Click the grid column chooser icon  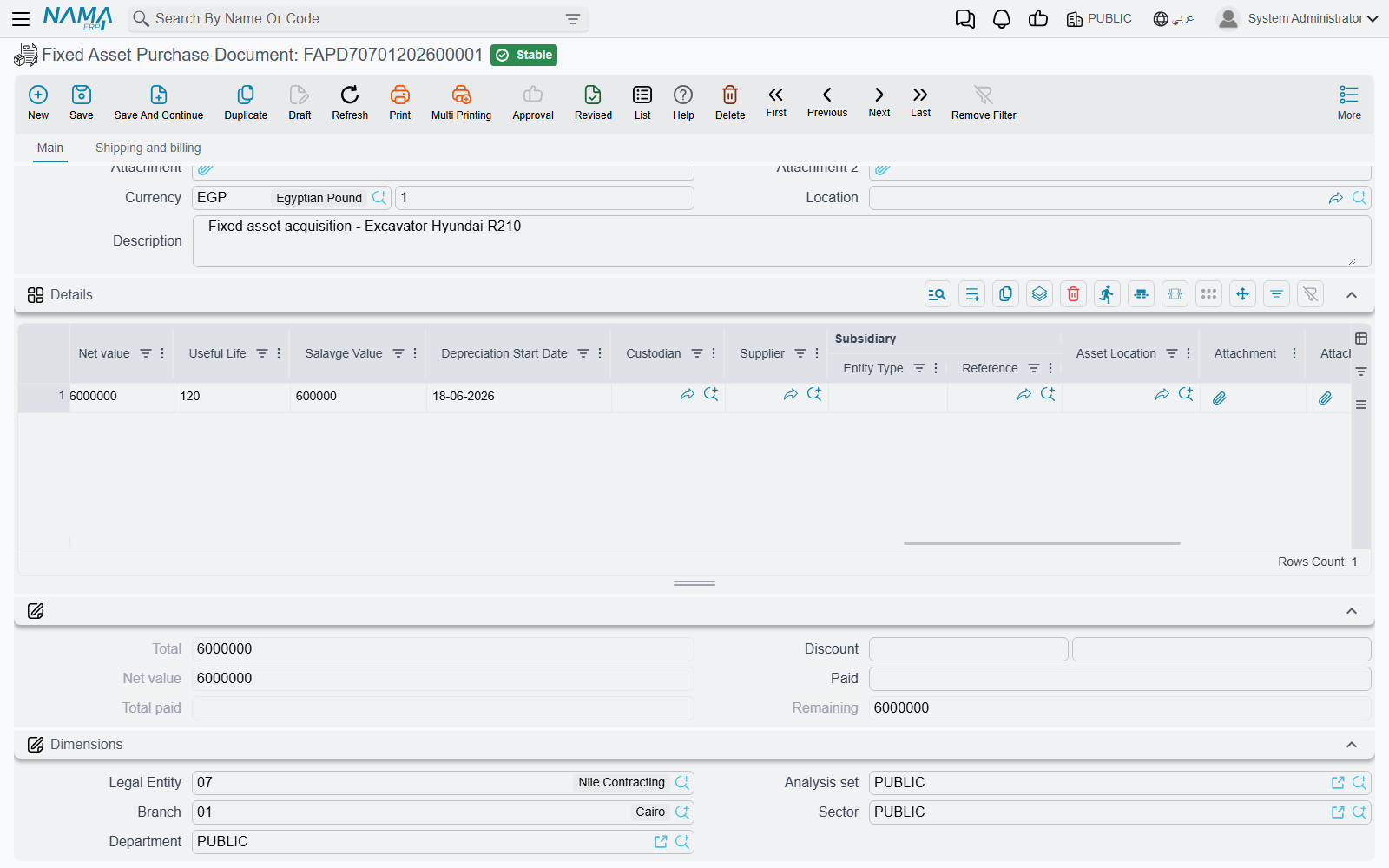[x=1361, y=339]
